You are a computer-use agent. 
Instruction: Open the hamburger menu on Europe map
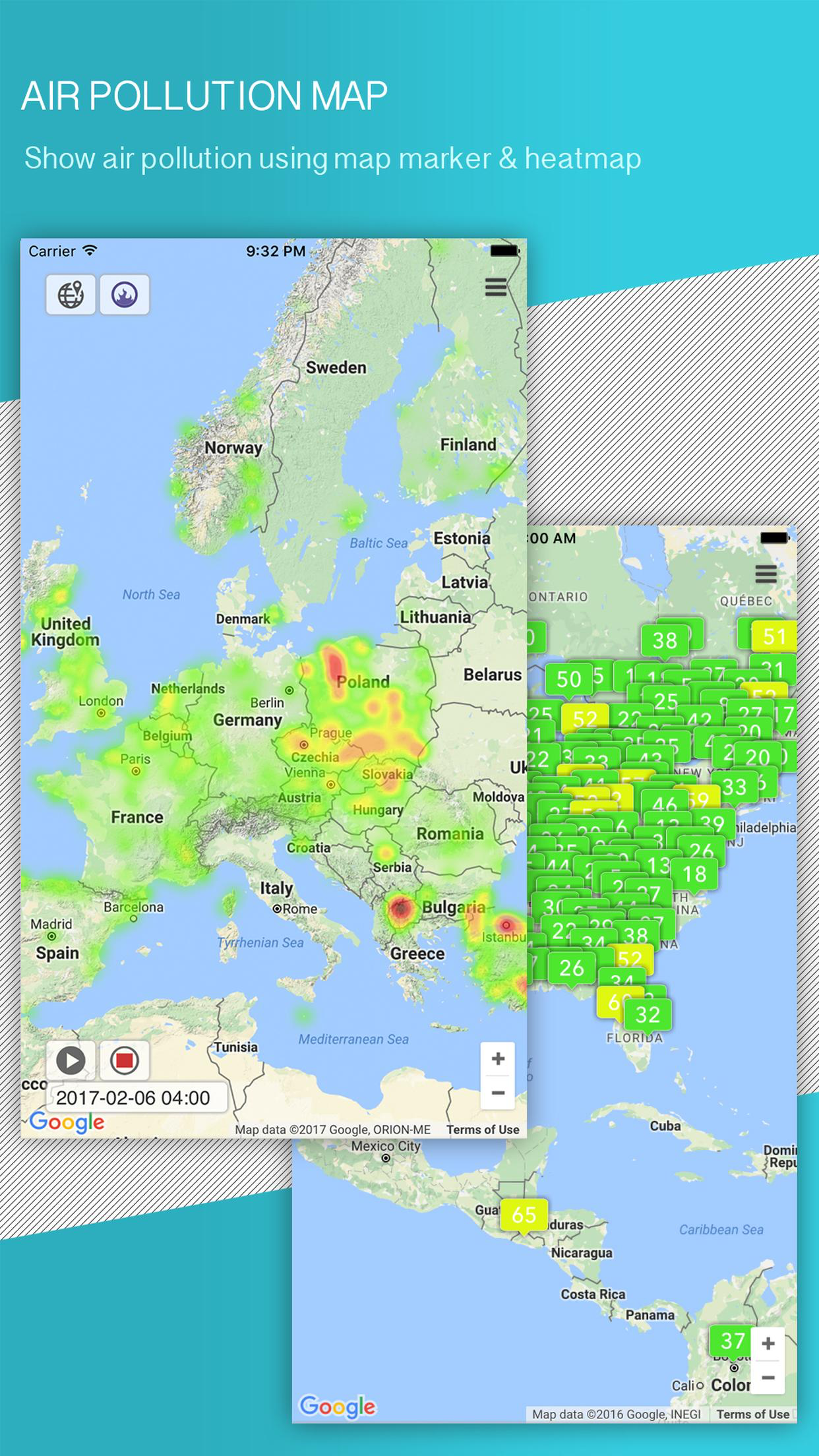click(496, 287)
